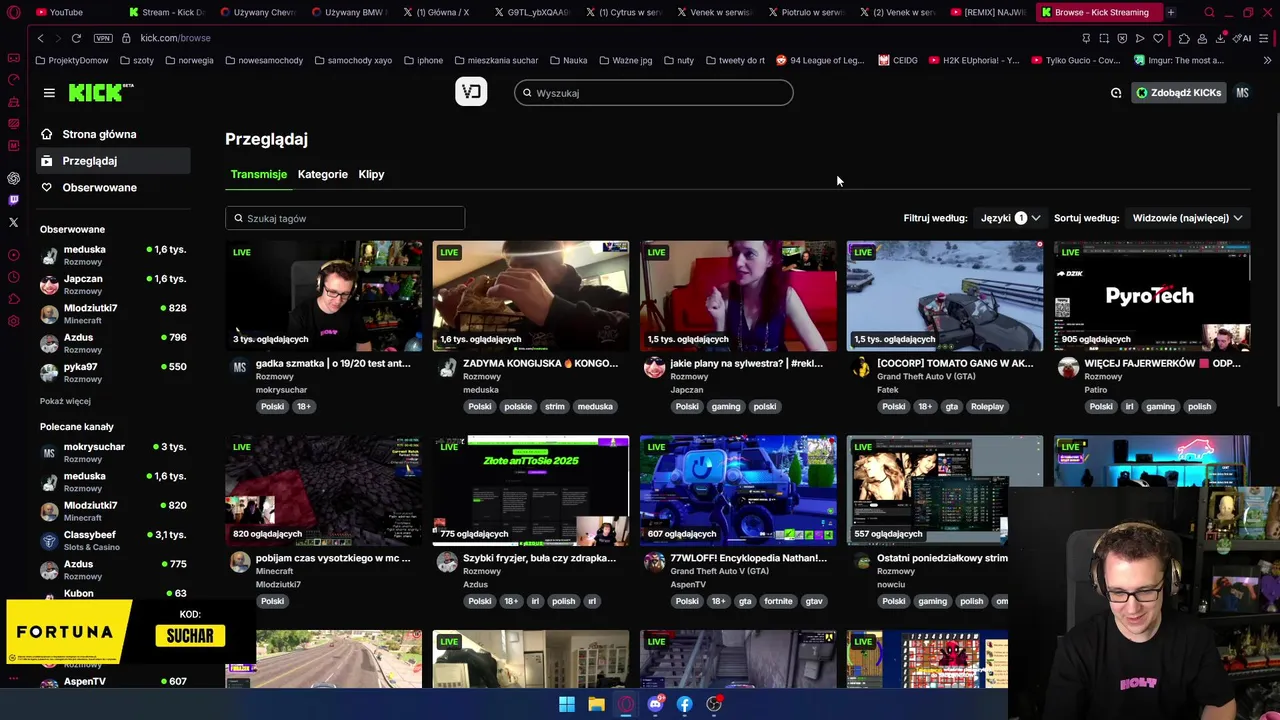Click the tab search magnifier icon
This screenshot has height=720, width=1280.
coord(1209,12)
